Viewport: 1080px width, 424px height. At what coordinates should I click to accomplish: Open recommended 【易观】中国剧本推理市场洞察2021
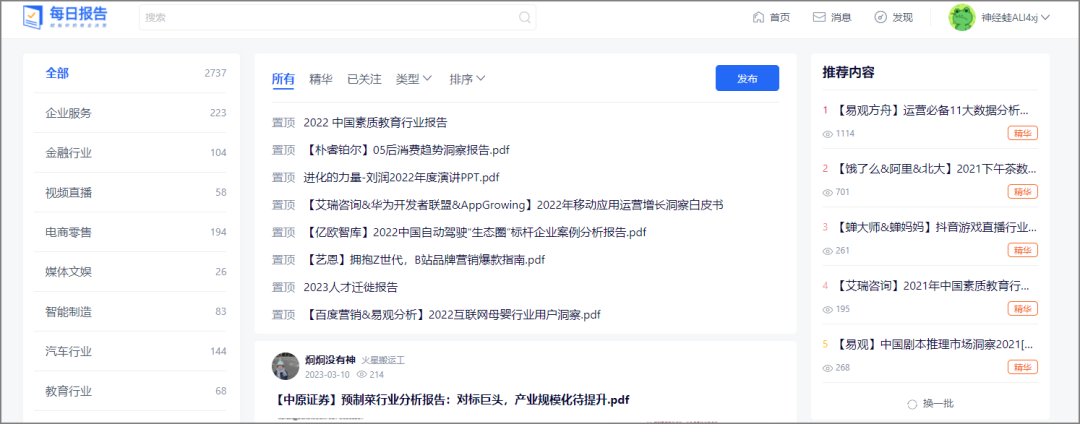coord(934,343)
